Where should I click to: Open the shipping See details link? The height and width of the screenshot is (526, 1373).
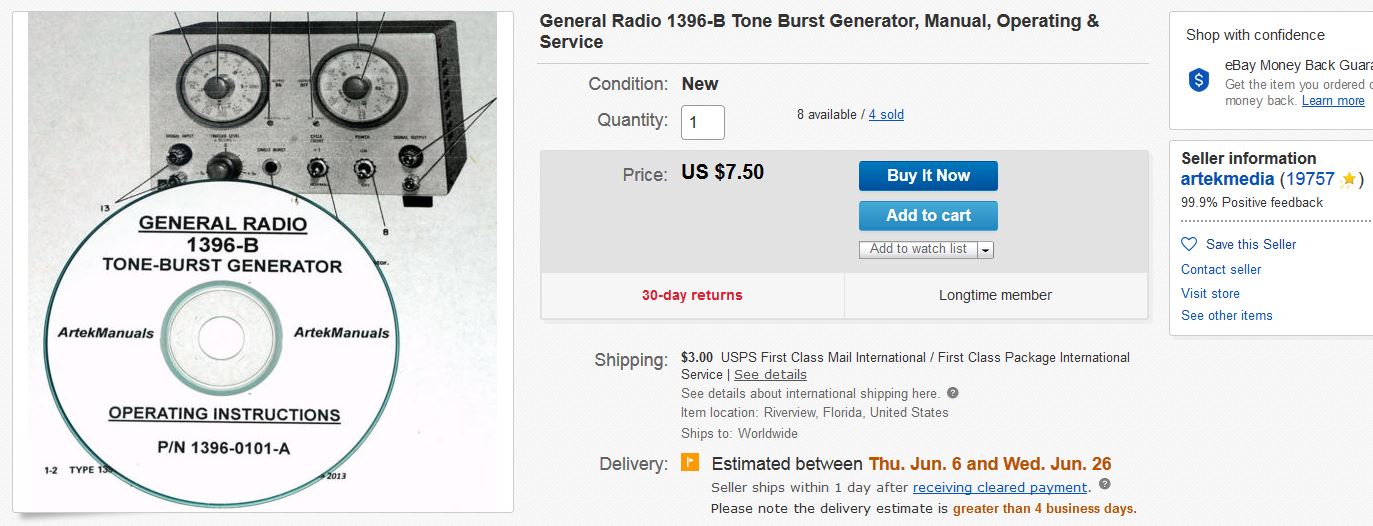click(x=770, y=374)
